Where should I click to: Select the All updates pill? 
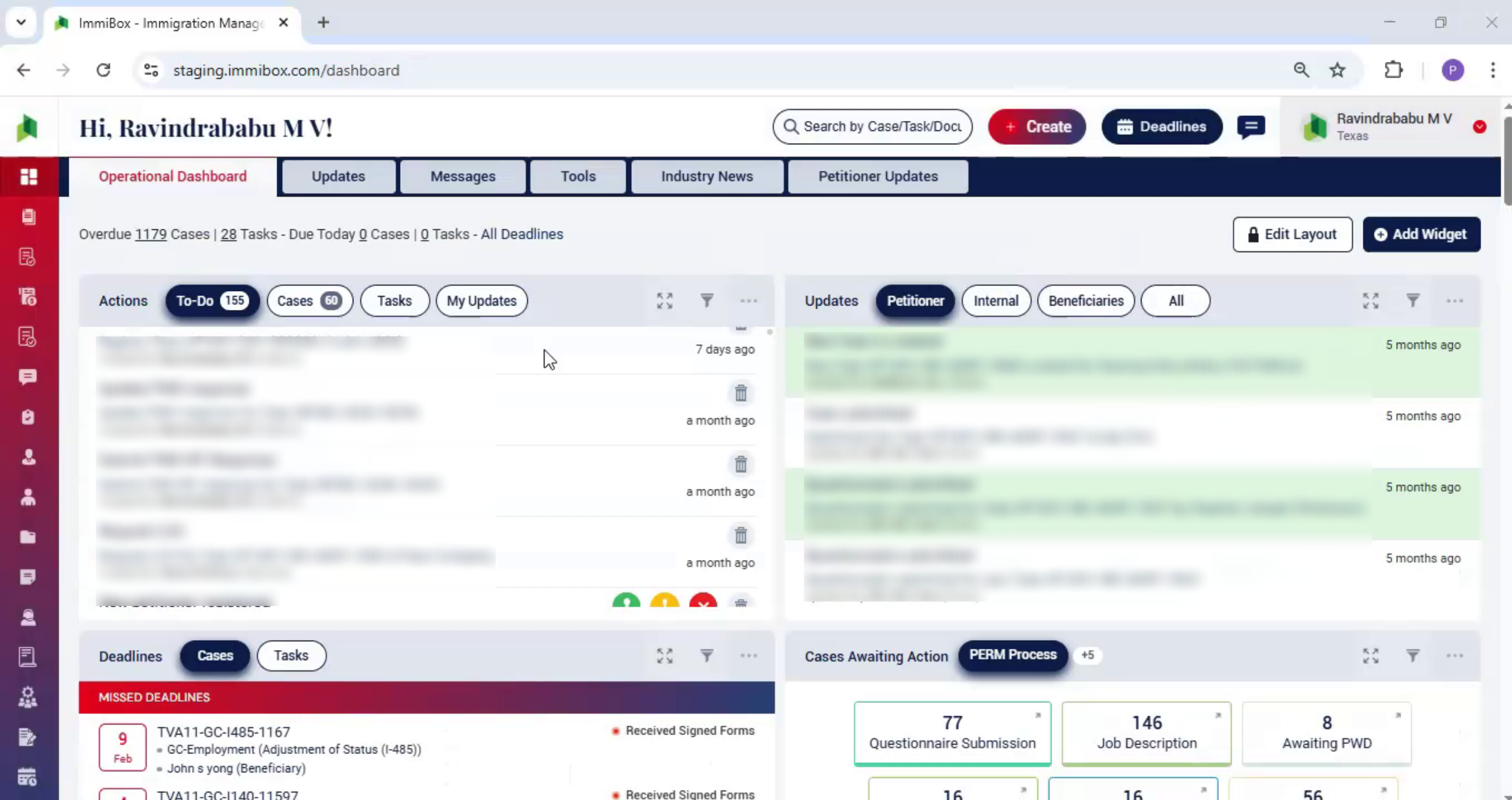pos(1176,300)
